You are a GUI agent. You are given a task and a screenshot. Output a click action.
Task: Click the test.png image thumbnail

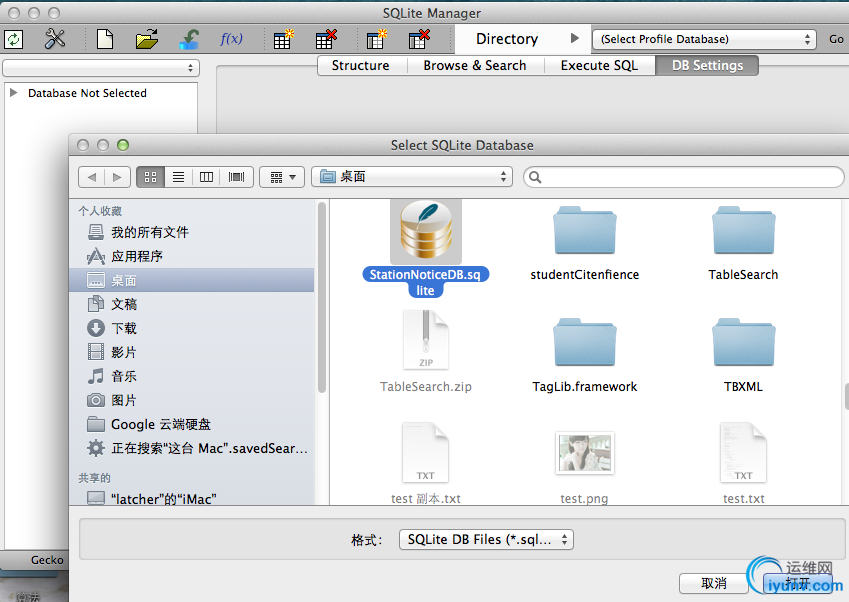[x=585, y=453]
